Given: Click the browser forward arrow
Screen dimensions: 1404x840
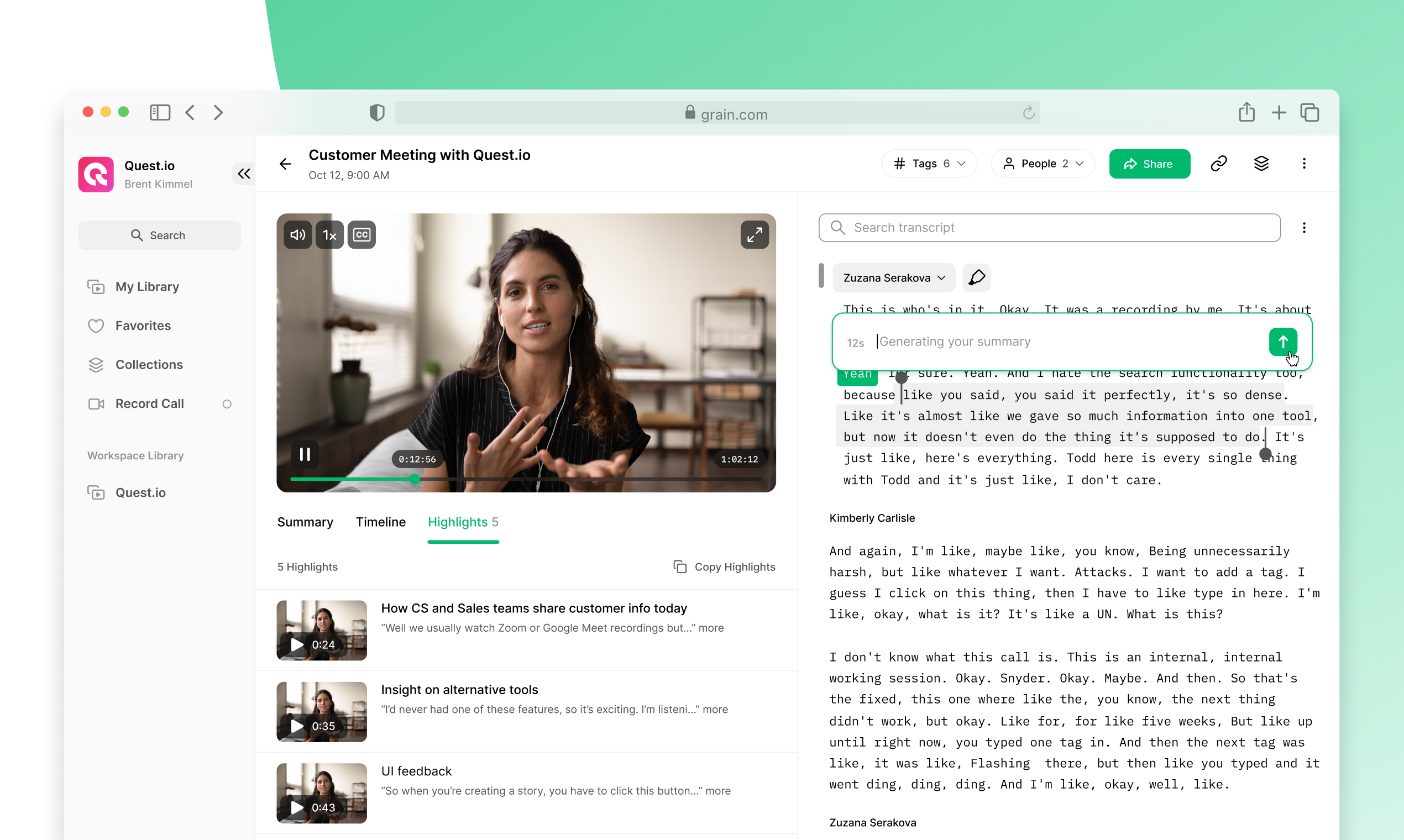Looking at the screenshot, I should pyautogui.click(x=218, y=112).
